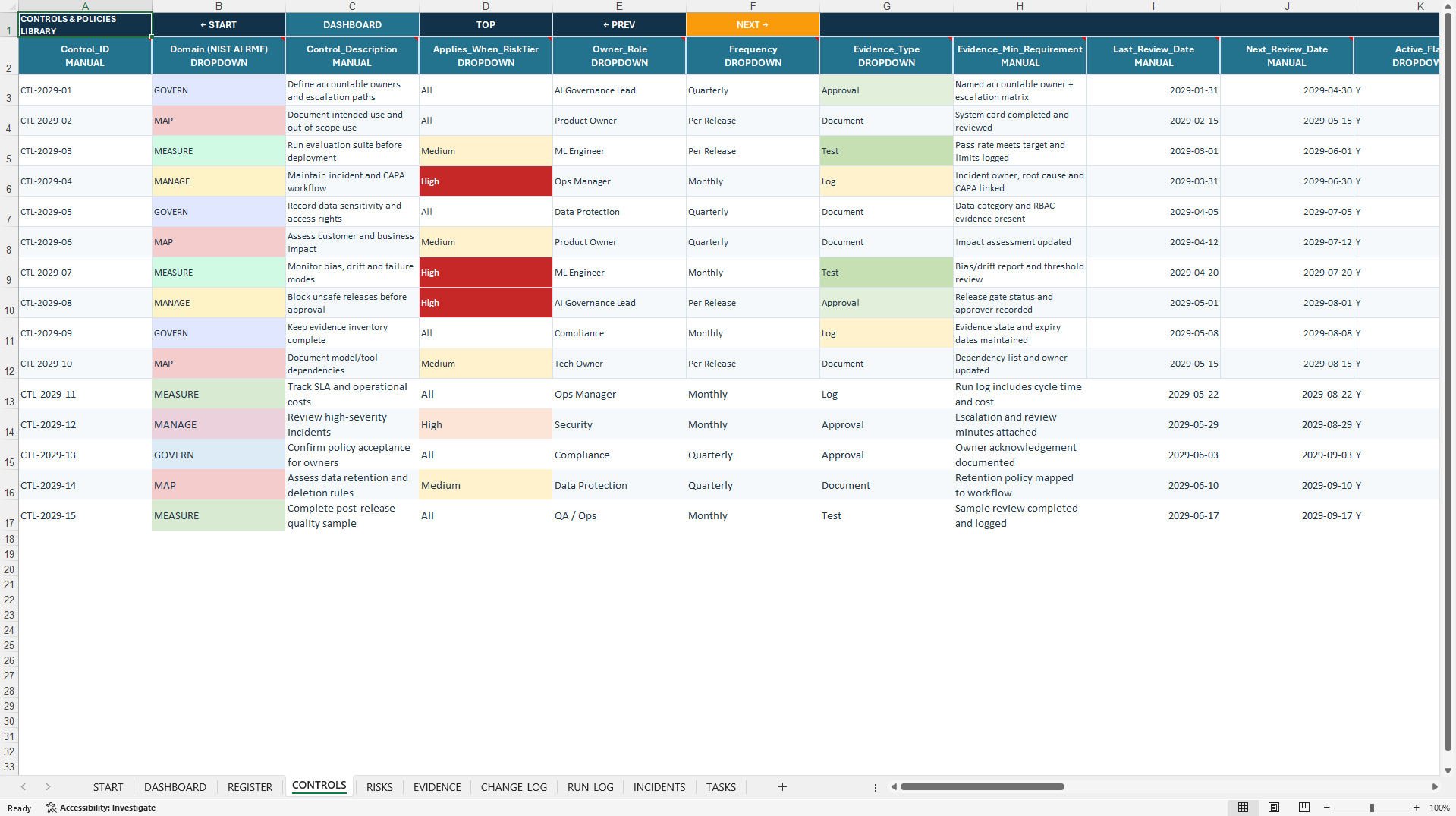Click the sheet tab options dots
Viewport: 1456px width, 816px height.
[875, 787]
